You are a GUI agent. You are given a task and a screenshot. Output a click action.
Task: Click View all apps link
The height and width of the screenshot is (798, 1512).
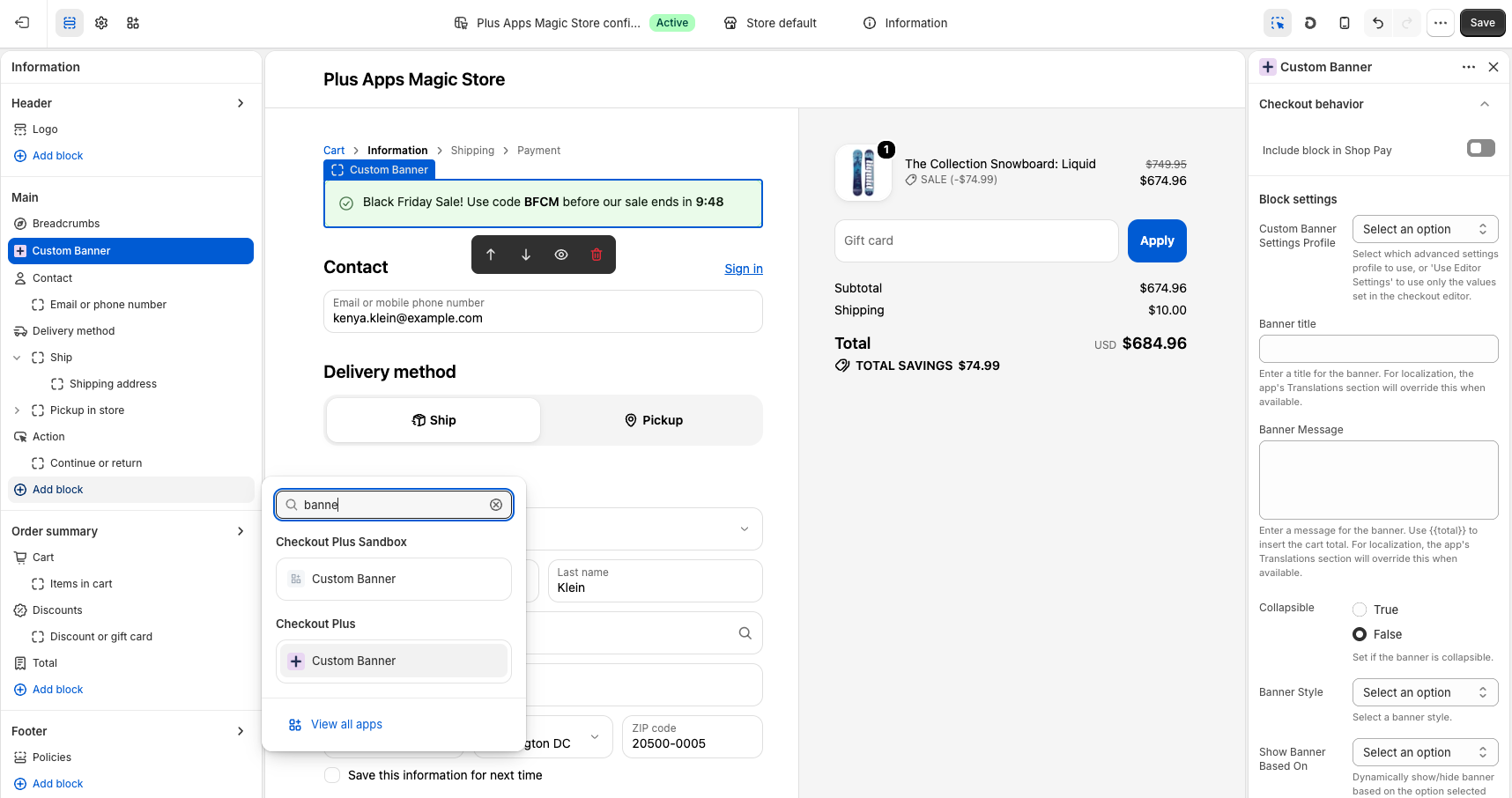346,724
